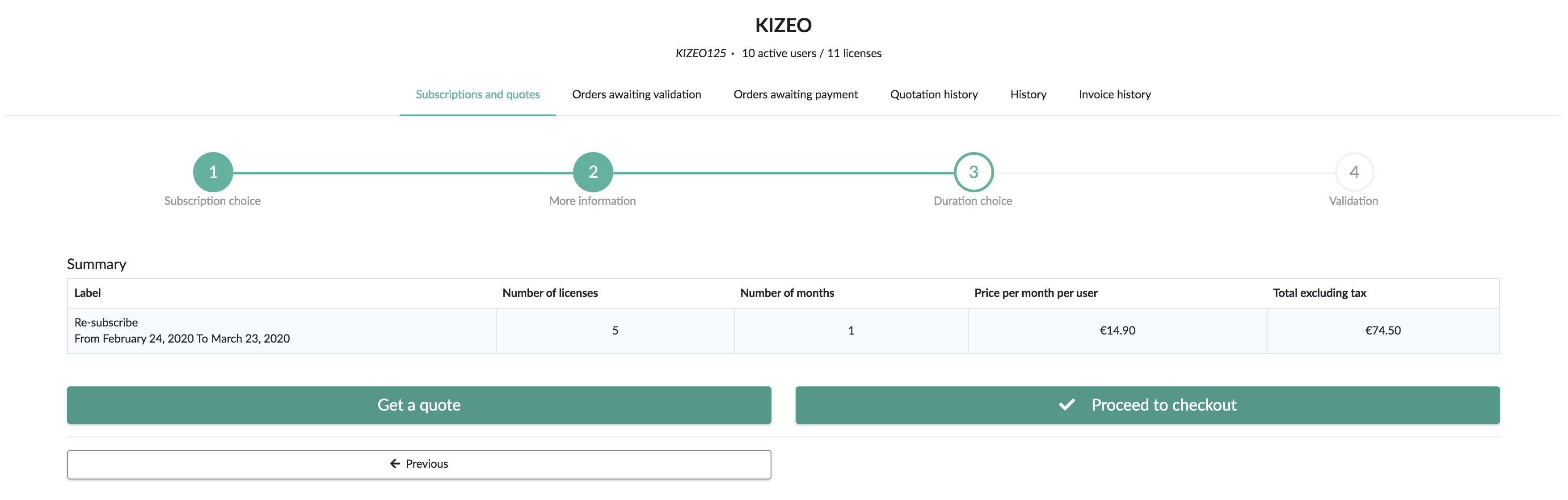1568x500 pixels.
Task: Click the €14.90 price cell
Action: 1117,331
